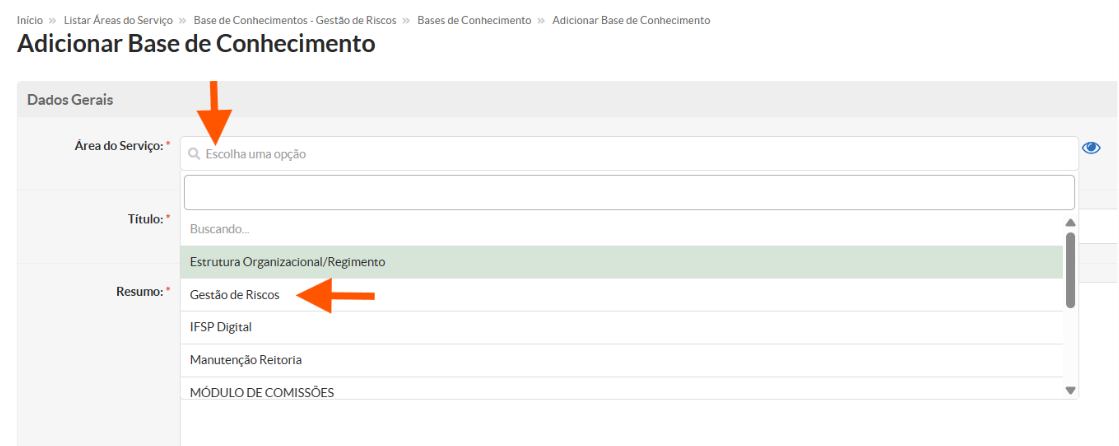Click the dropdown list scrollbar thumb
The image size is (1119, 446).
pyautogui.click(x=1070, y=270)
